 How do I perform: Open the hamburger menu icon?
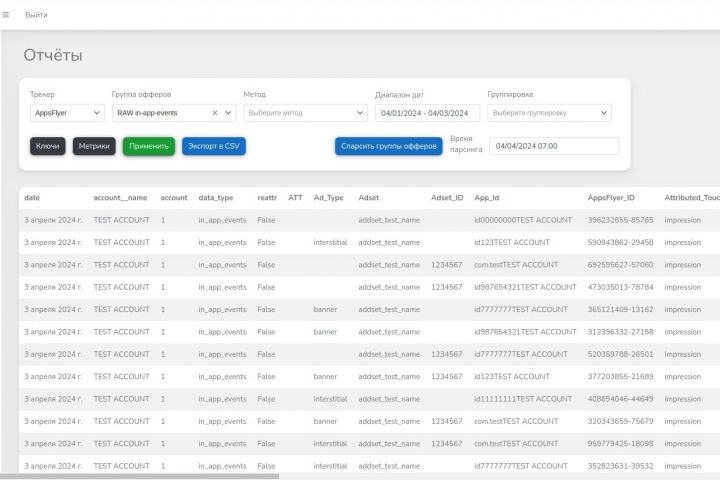pos(6,15)
